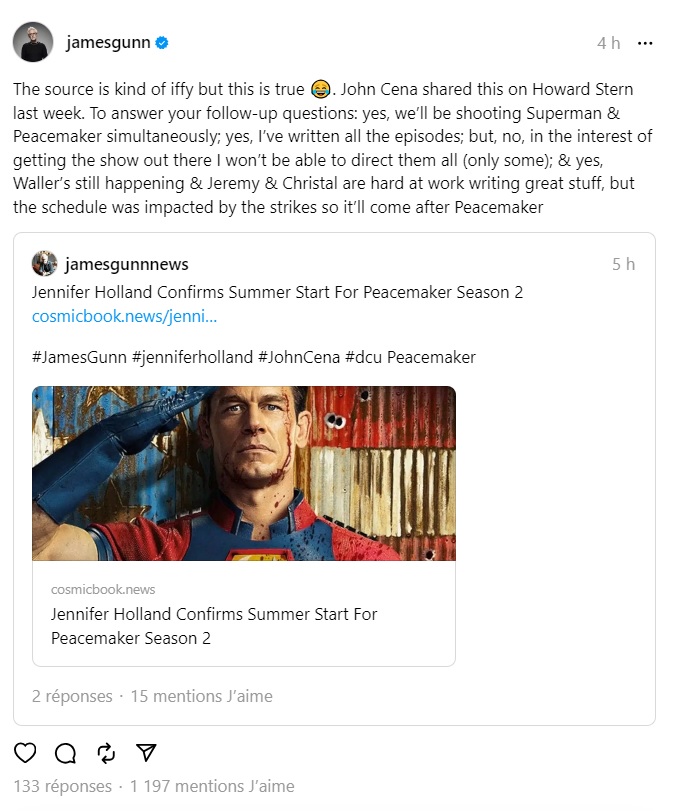Image resolution: width=673 pixels, height=811 pixels.
Task: Open the cosmicbook.news/jenni... link
Action: click(125, 316)
